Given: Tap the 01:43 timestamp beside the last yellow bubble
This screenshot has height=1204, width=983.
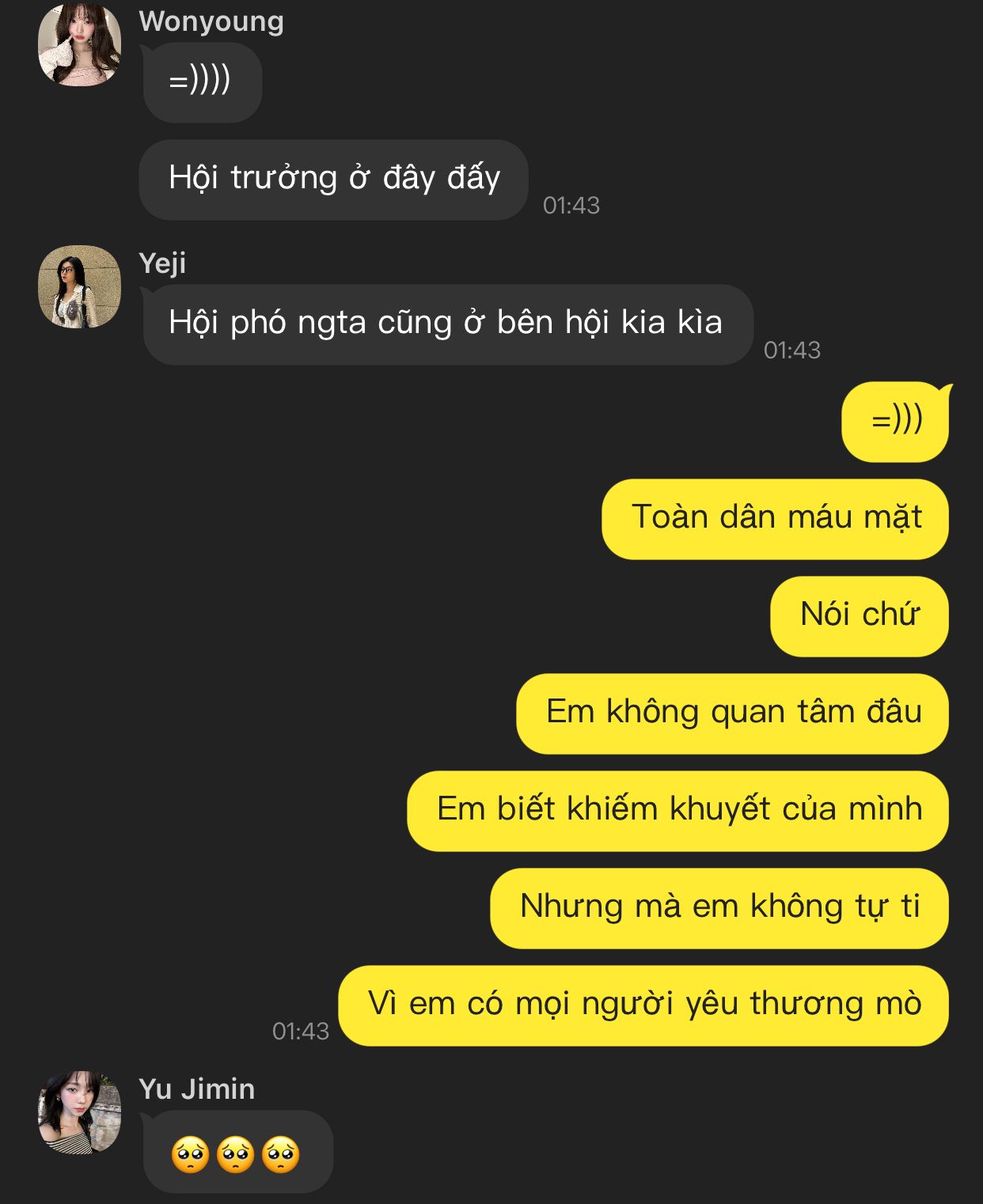Looking at the screenshot, I should click(300, 1031).
